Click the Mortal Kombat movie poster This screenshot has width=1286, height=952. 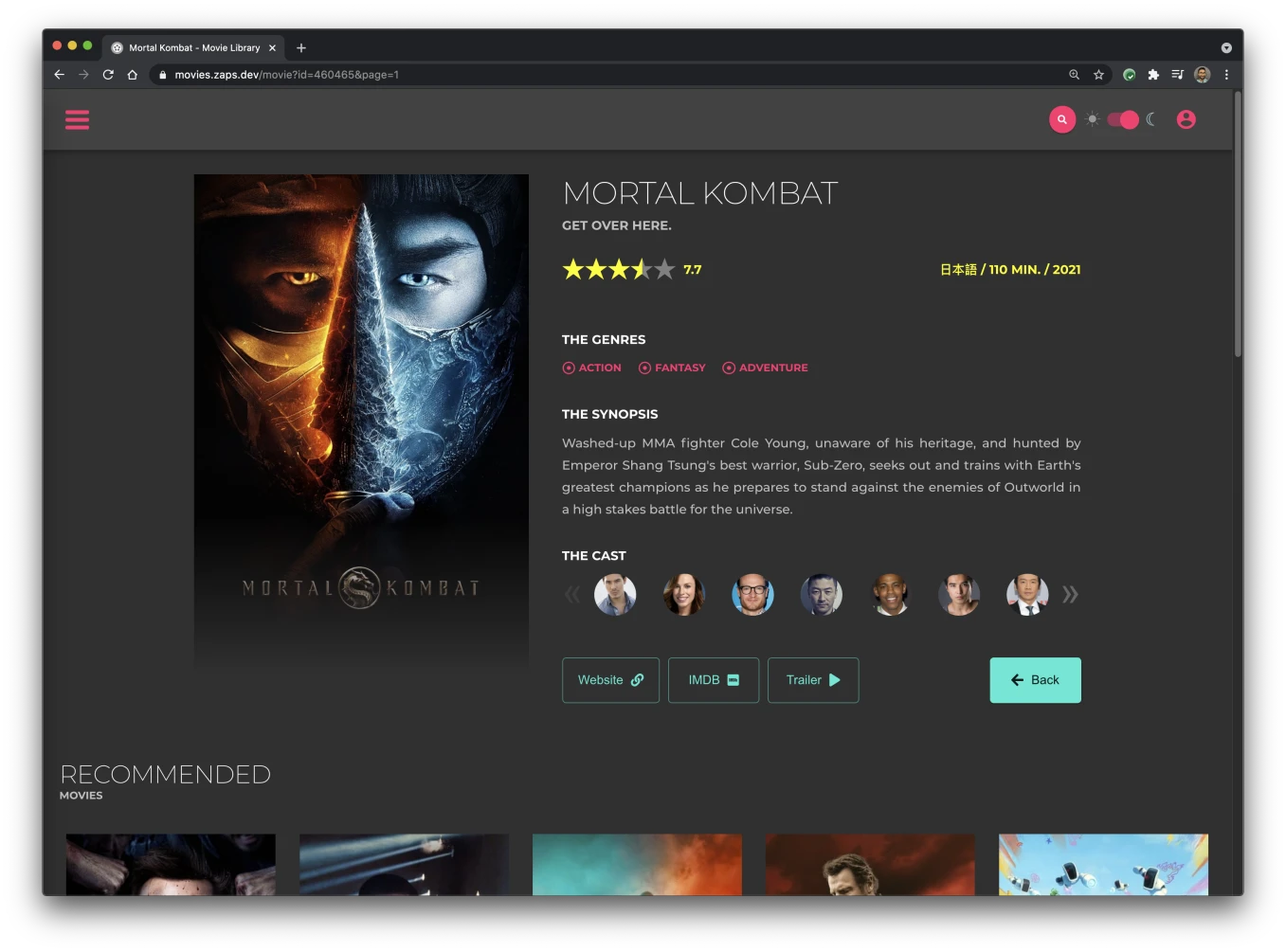click(x=361, y=423)
